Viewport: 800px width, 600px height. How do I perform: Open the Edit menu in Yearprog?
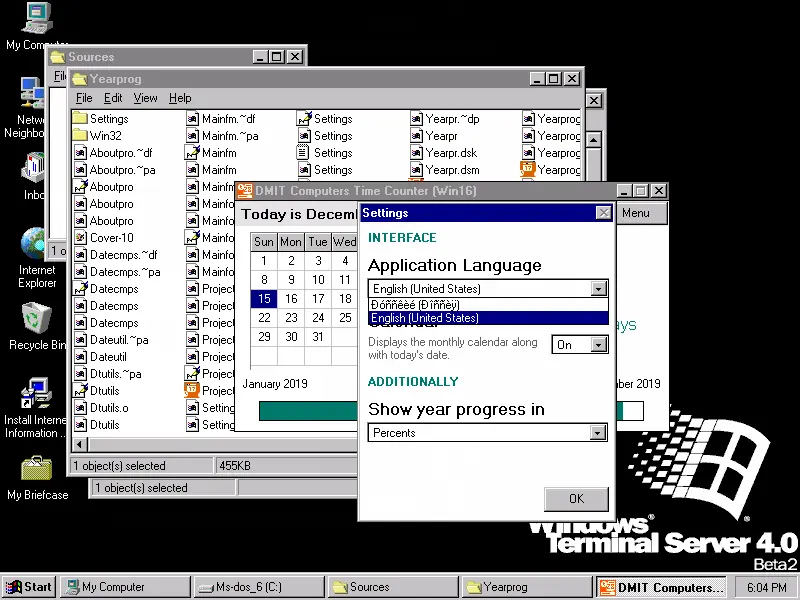(x=113, y=98)
